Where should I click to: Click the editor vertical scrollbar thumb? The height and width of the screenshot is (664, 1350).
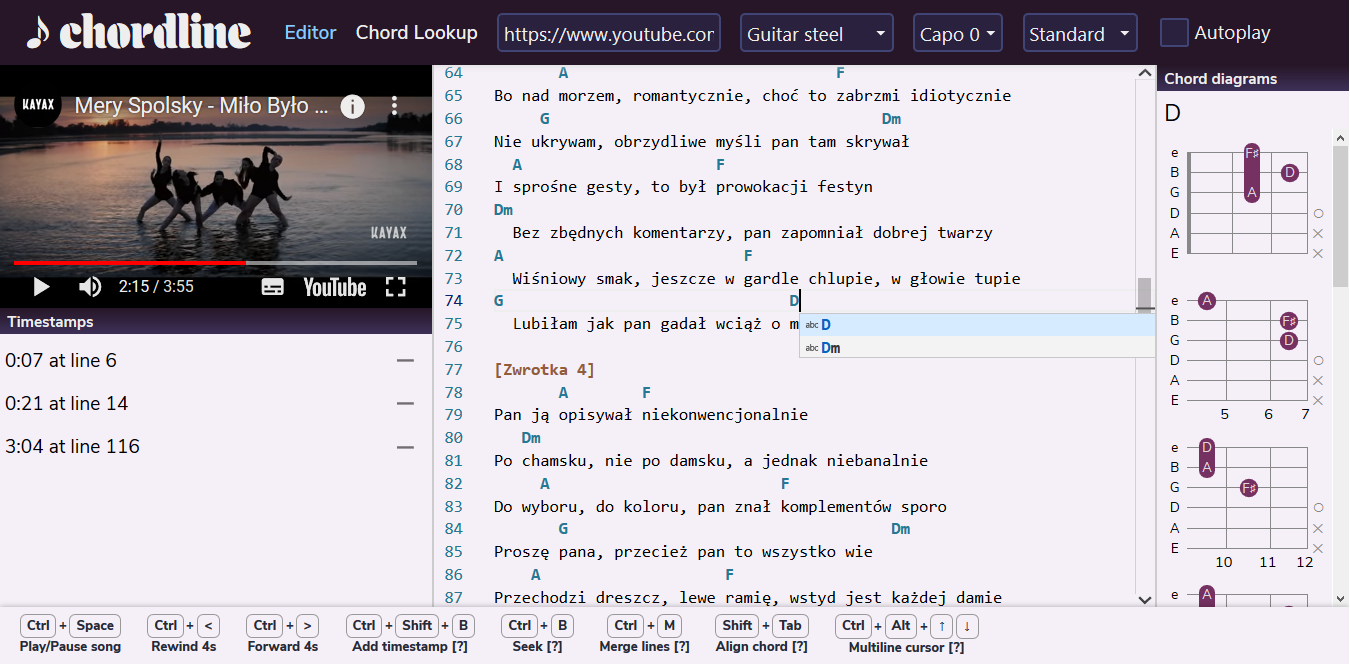click(1144, 294)
